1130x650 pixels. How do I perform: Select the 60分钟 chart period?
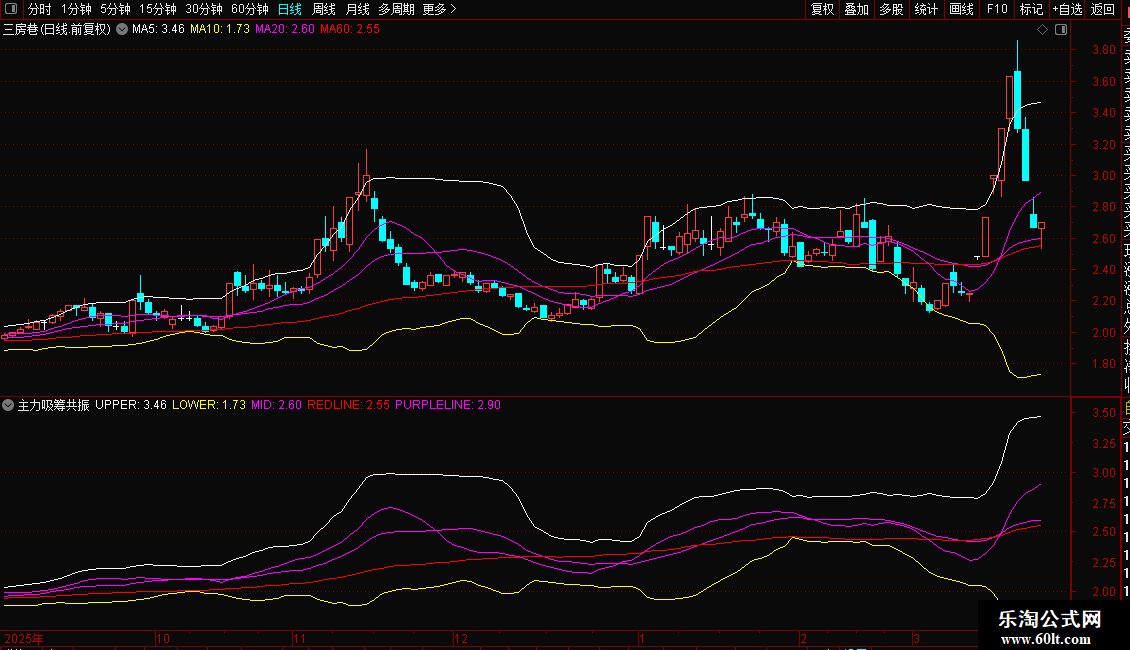click(x=249, y=9)
